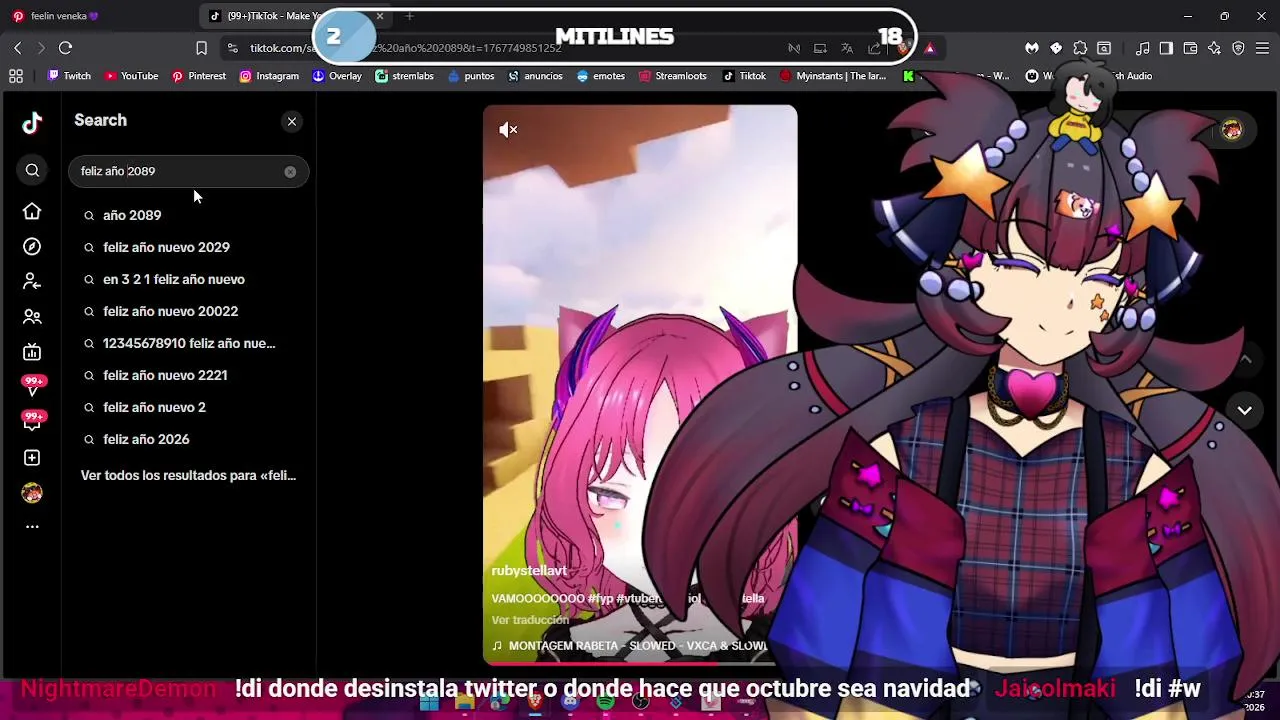
Task: Select suggestion 'feliz año nuevo 2'
Action: point(154,407)
